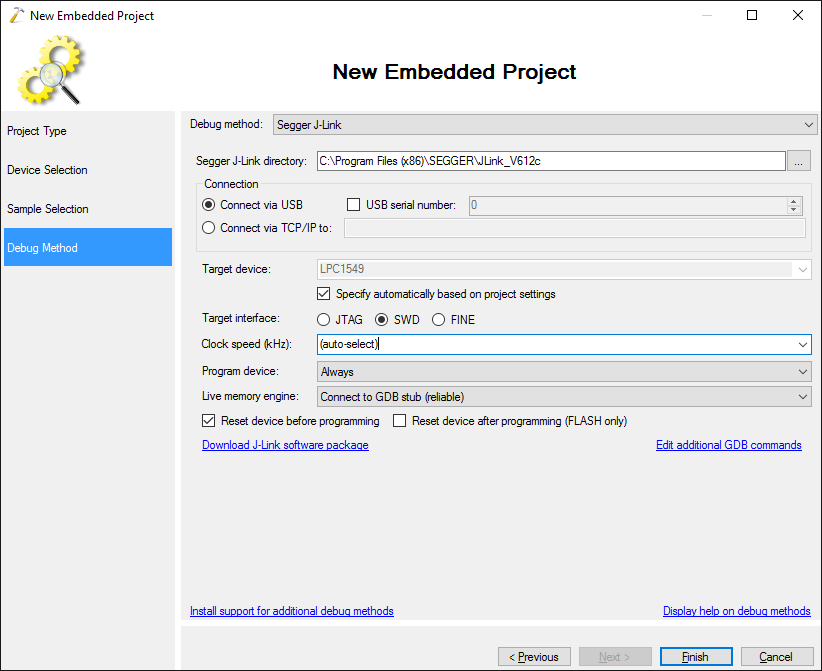Click the Next button

coord(615,657)
